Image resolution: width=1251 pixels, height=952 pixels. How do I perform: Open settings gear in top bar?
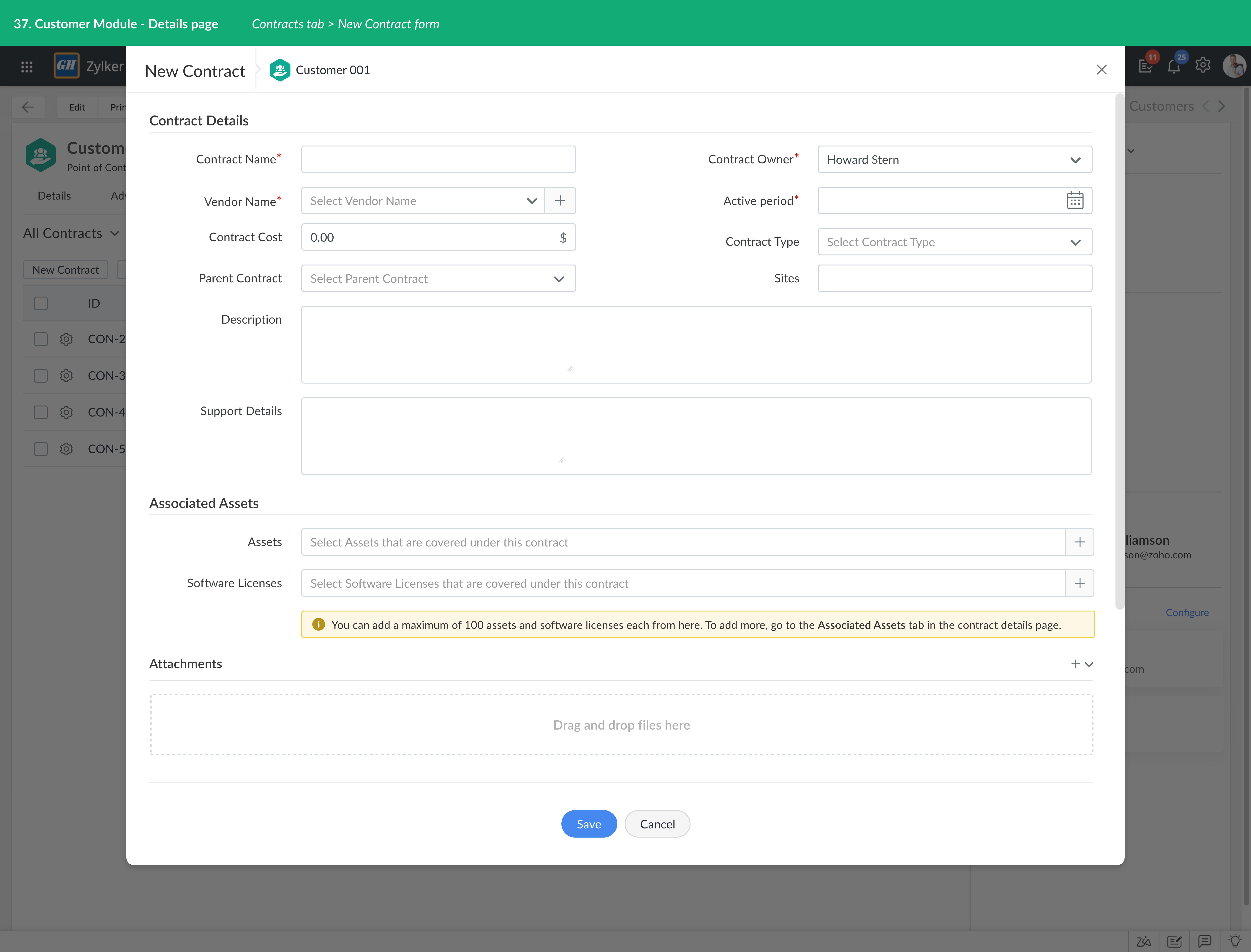[1203, 65]
